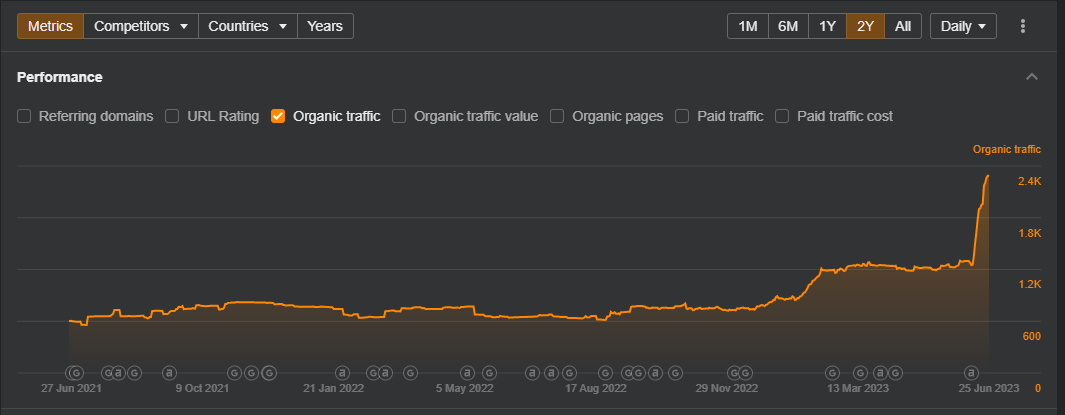Click the '600' axis value

point(1032,336)
